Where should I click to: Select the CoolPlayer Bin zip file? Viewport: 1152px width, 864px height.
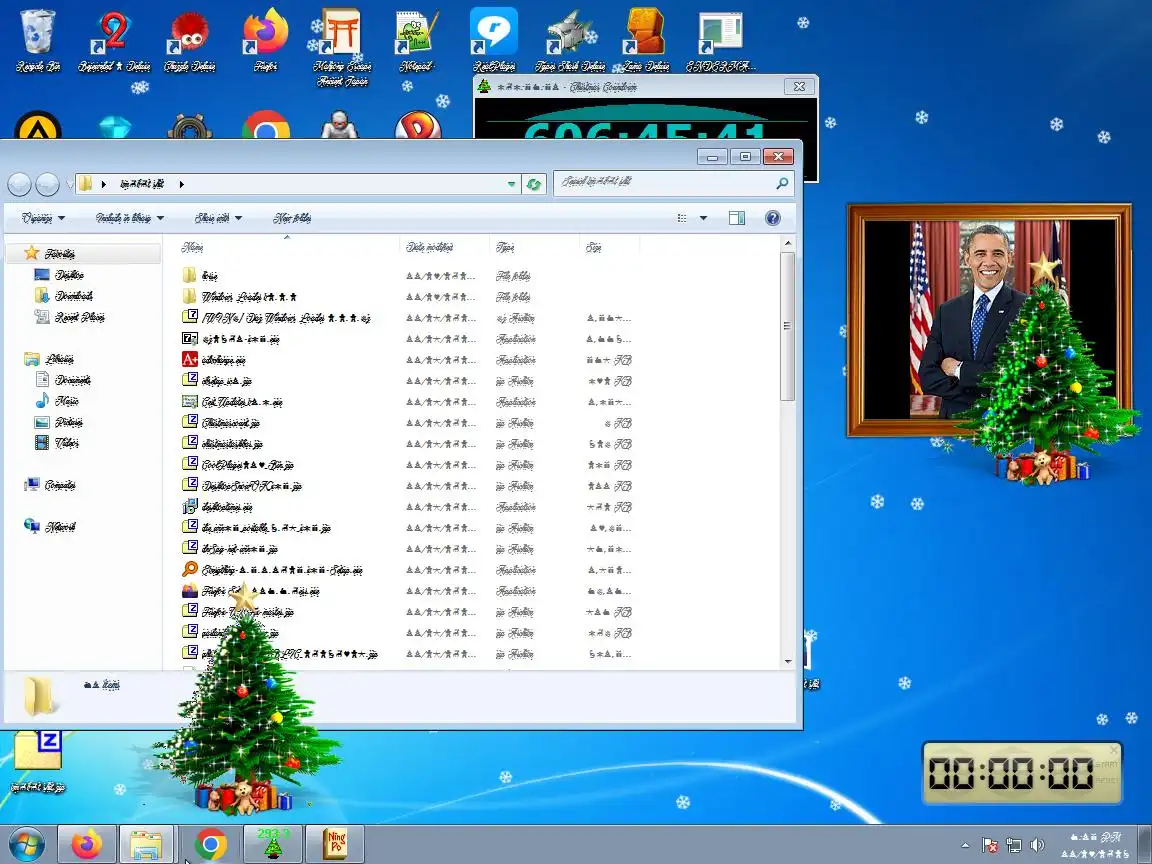click(x=408, y=465)
